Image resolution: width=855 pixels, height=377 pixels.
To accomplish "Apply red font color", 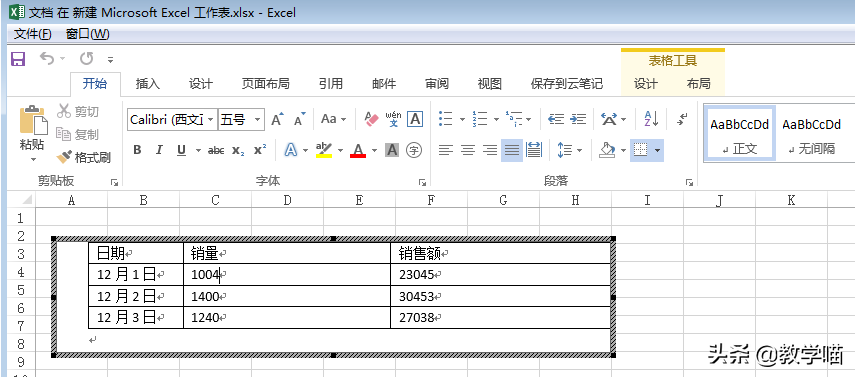I will point(358,150).
